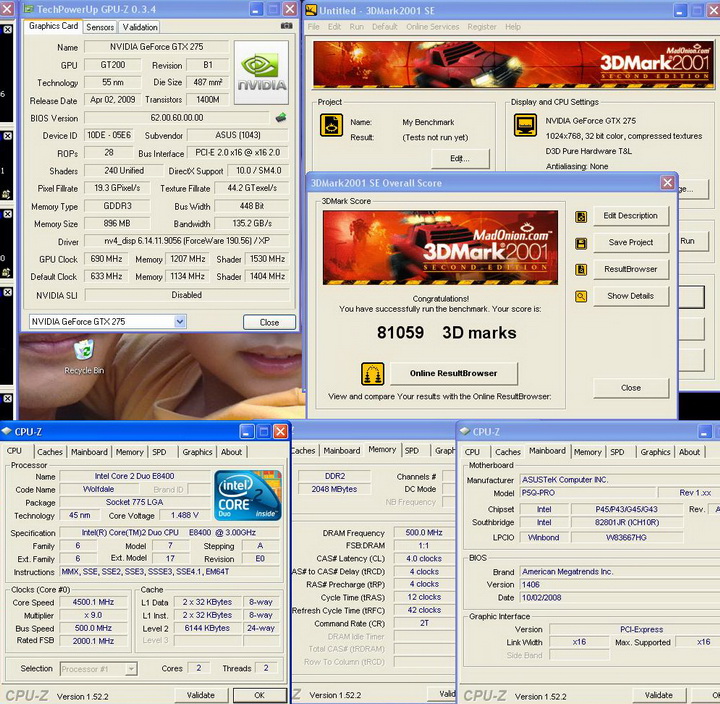Open the Graphics tab in right CPU-Z window

655,452
